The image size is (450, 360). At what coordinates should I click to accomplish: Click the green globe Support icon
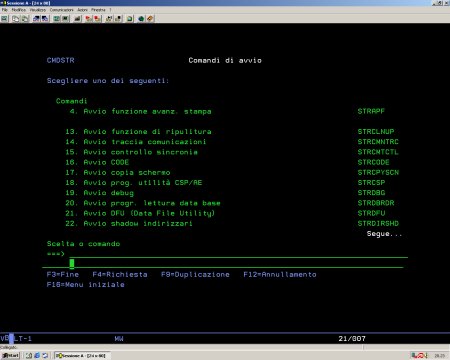[x=141, y=19]
